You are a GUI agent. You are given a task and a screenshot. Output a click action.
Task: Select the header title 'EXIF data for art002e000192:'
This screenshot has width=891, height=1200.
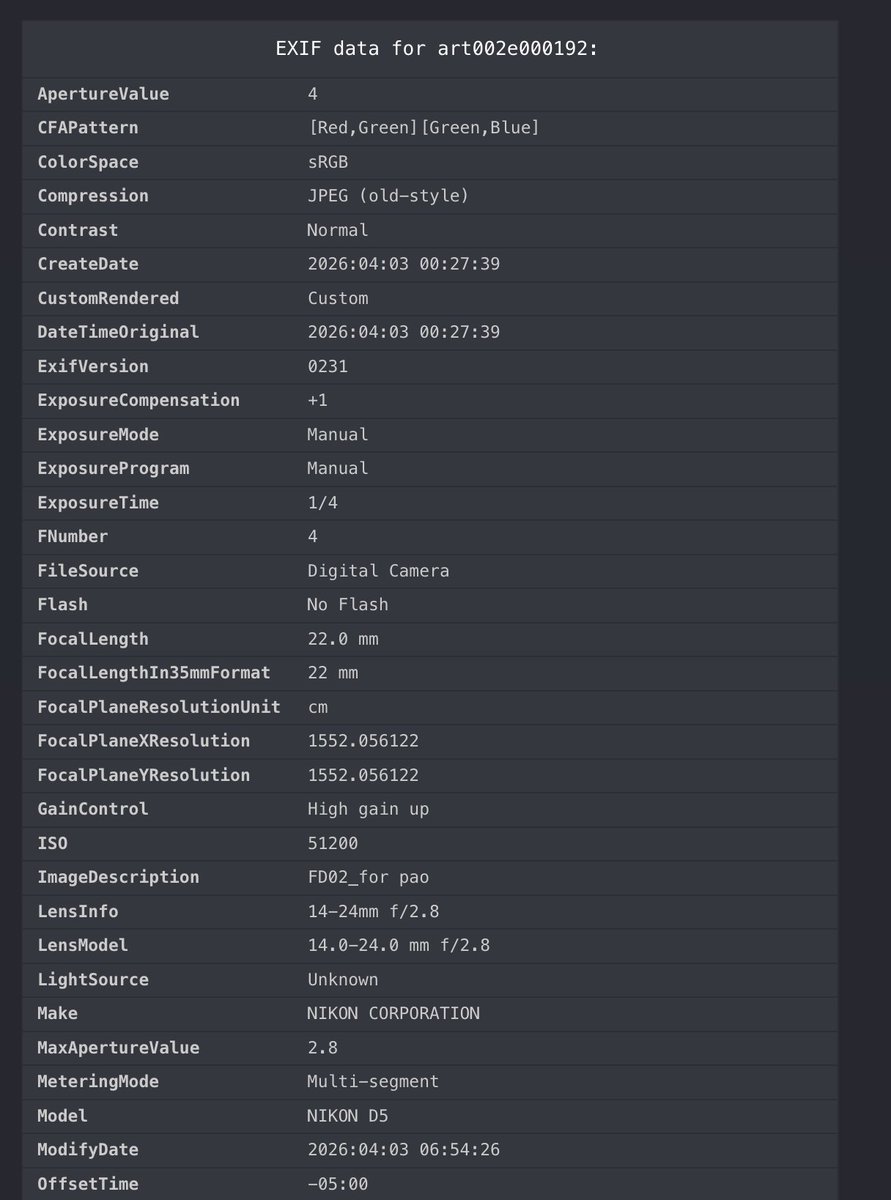click(437, 49)
